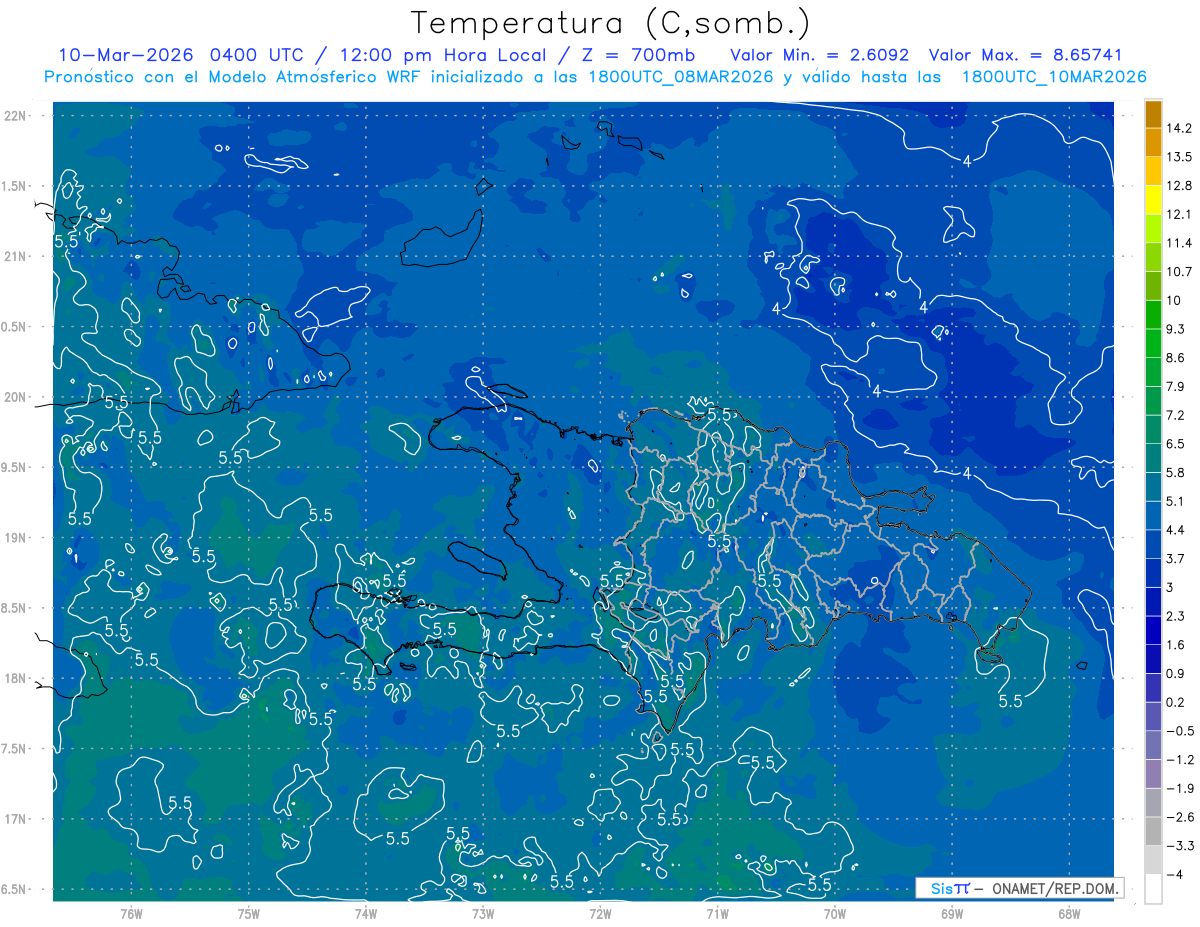The width and height of the screenshot is (1200, 927).
Task: Click the 'Temperatura (C,somb.)' chart title
Action: (x=611, y=24)
